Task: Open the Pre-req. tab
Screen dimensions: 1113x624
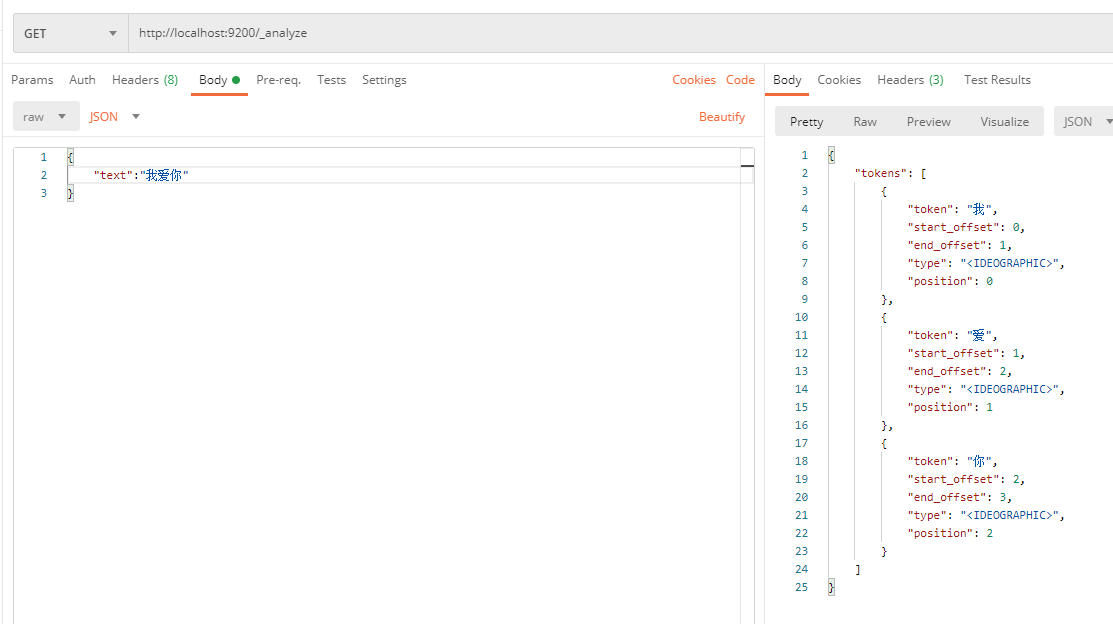Action: [x=278, y=80]
